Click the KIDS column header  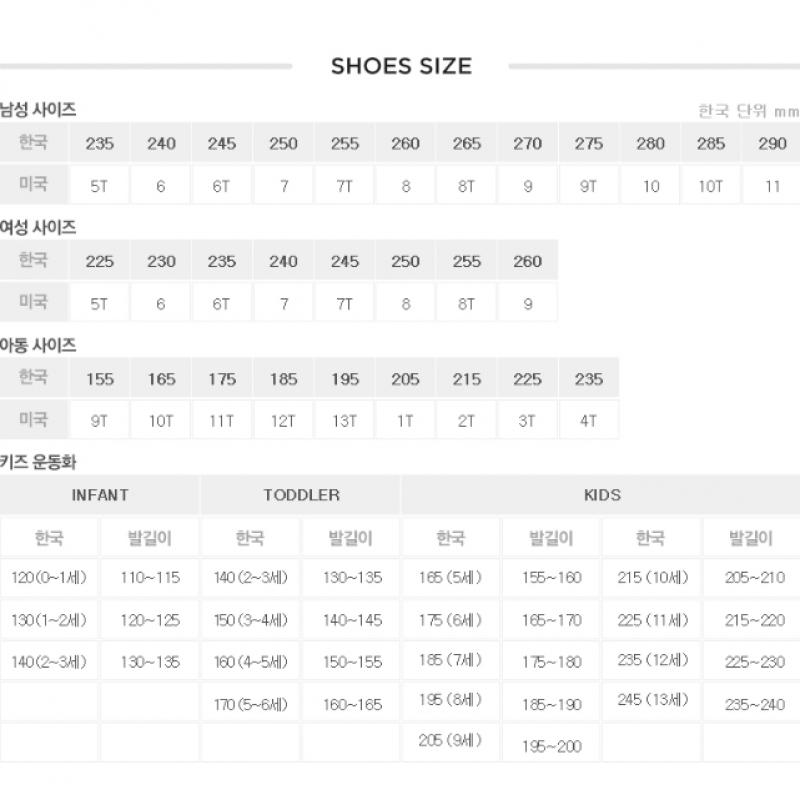(601, 495)
